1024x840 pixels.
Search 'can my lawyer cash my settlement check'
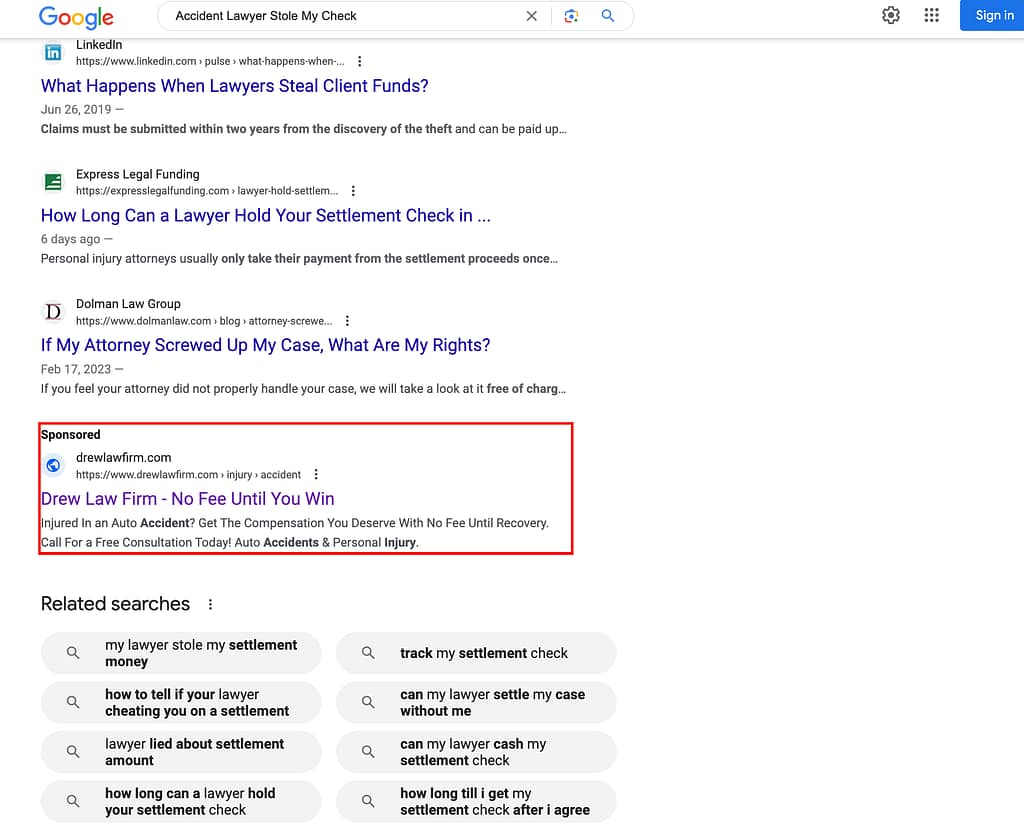point(476,752)
